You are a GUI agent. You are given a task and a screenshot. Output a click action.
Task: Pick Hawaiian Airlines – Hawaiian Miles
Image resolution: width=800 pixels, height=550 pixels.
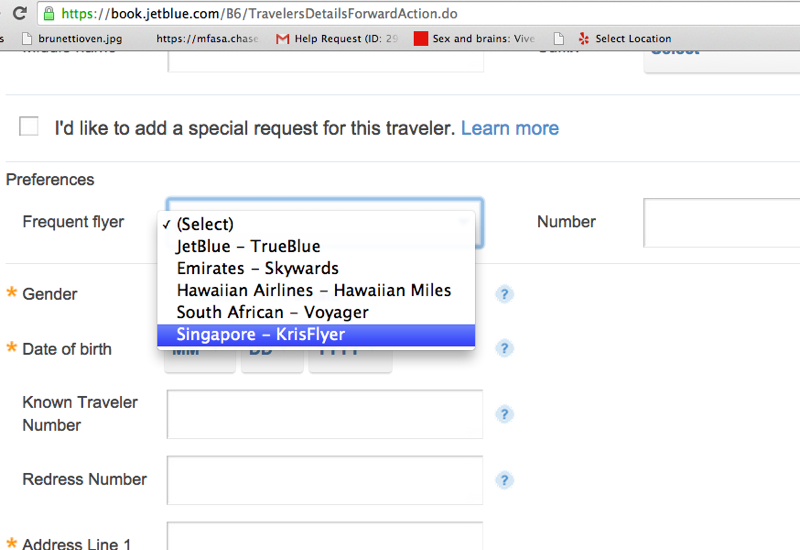316,290
